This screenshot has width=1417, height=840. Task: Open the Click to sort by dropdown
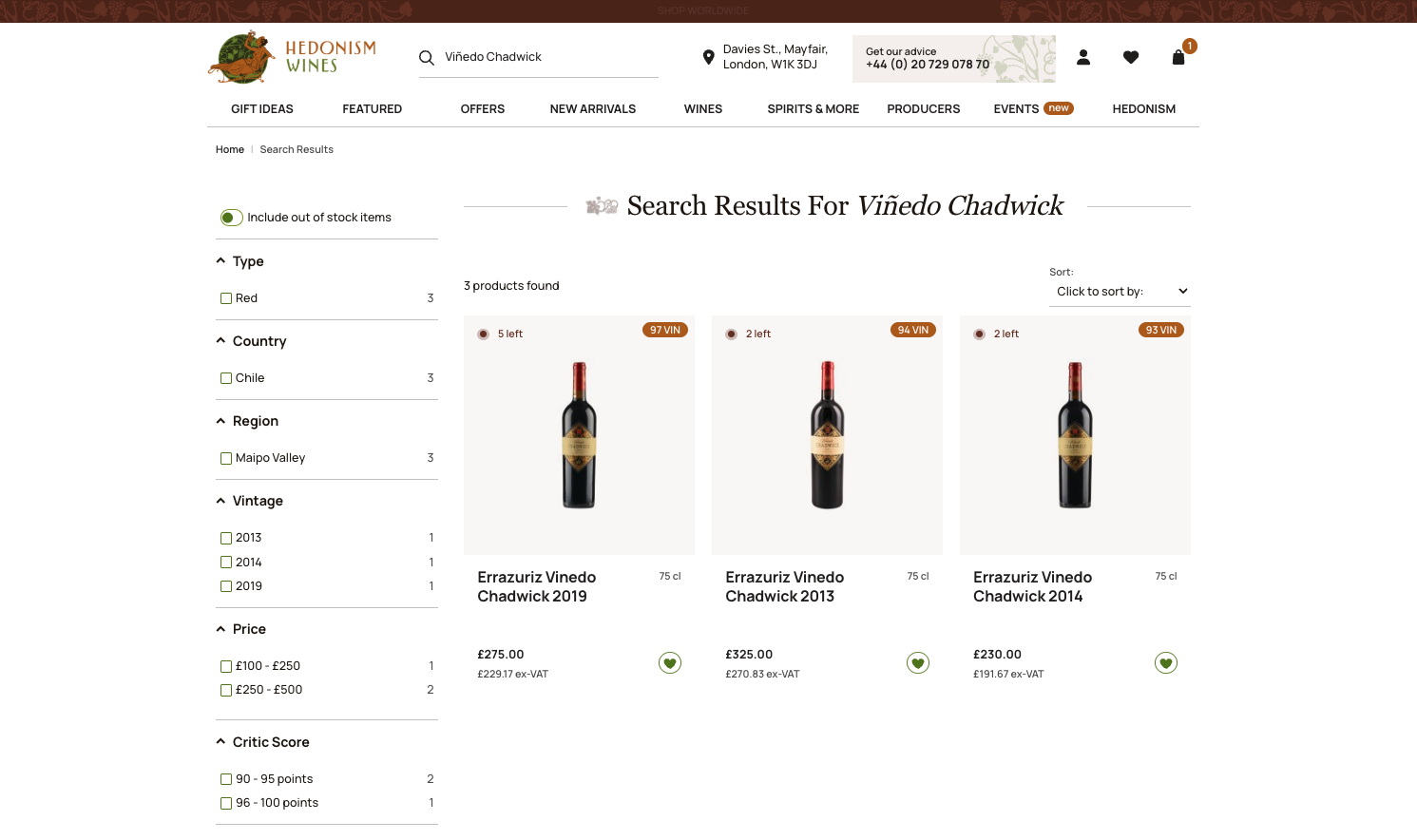(x=1120, y=292)
